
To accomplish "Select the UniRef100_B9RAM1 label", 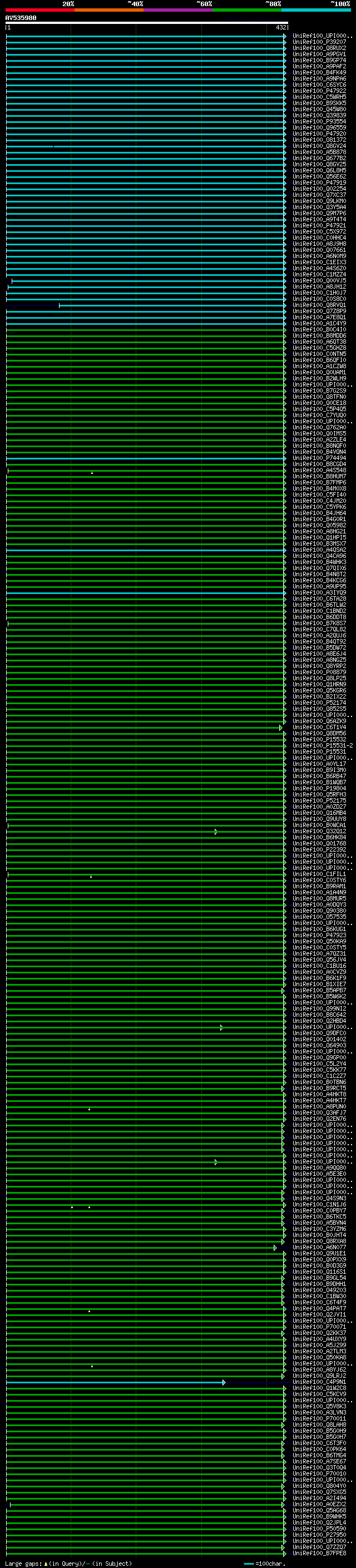I will point(319,886).
